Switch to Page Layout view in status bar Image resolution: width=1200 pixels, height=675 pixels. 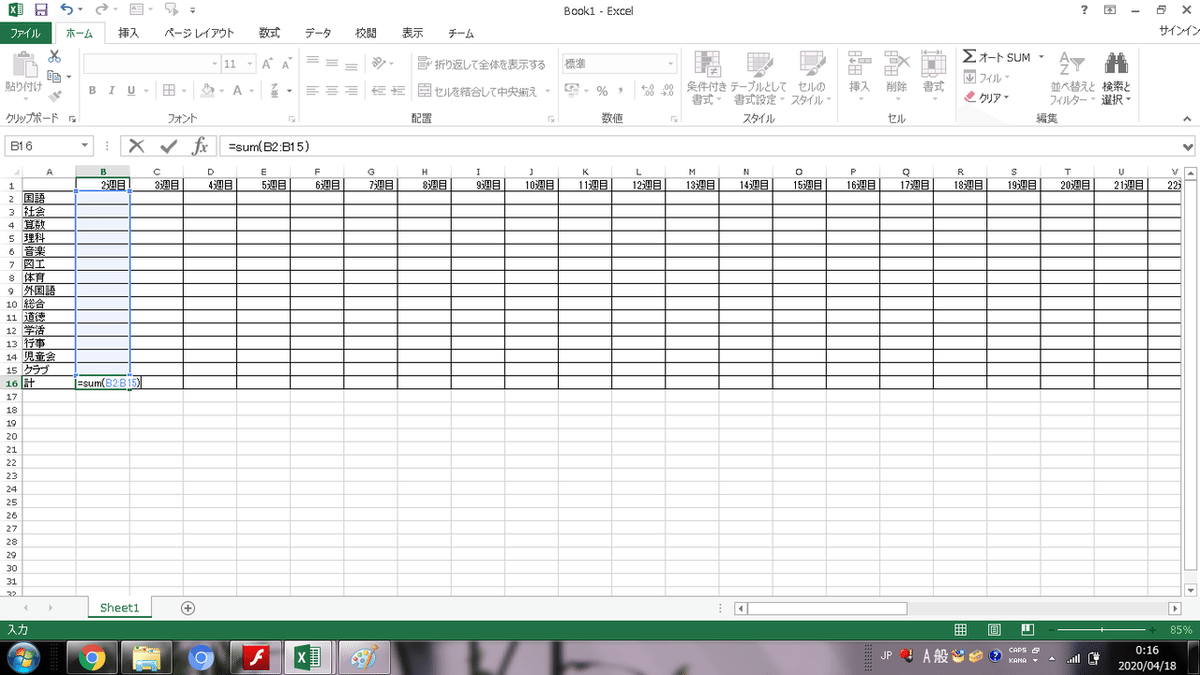point(994,630)
